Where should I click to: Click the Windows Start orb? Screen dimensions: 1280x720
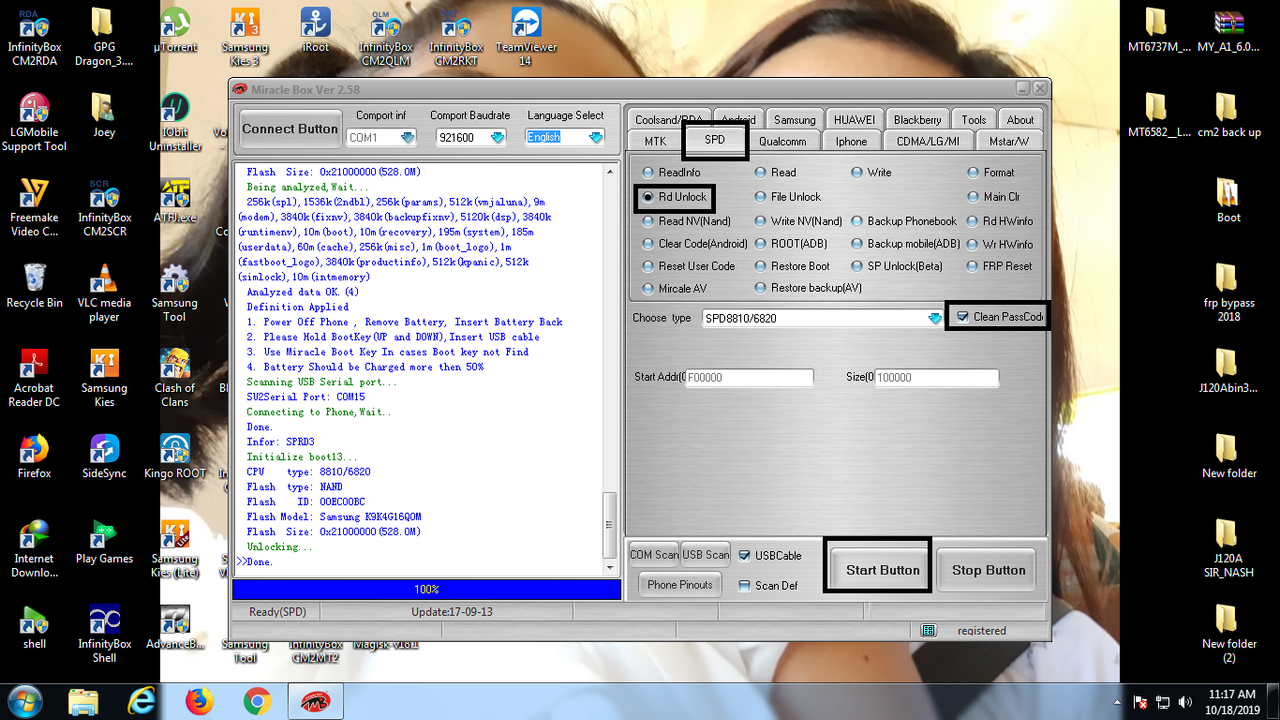pos(23,701)
